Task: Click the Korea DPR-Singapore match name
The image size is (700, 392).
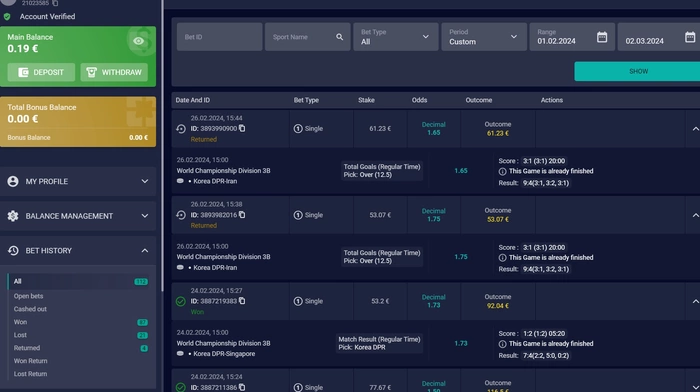Action: click(224, 354)
